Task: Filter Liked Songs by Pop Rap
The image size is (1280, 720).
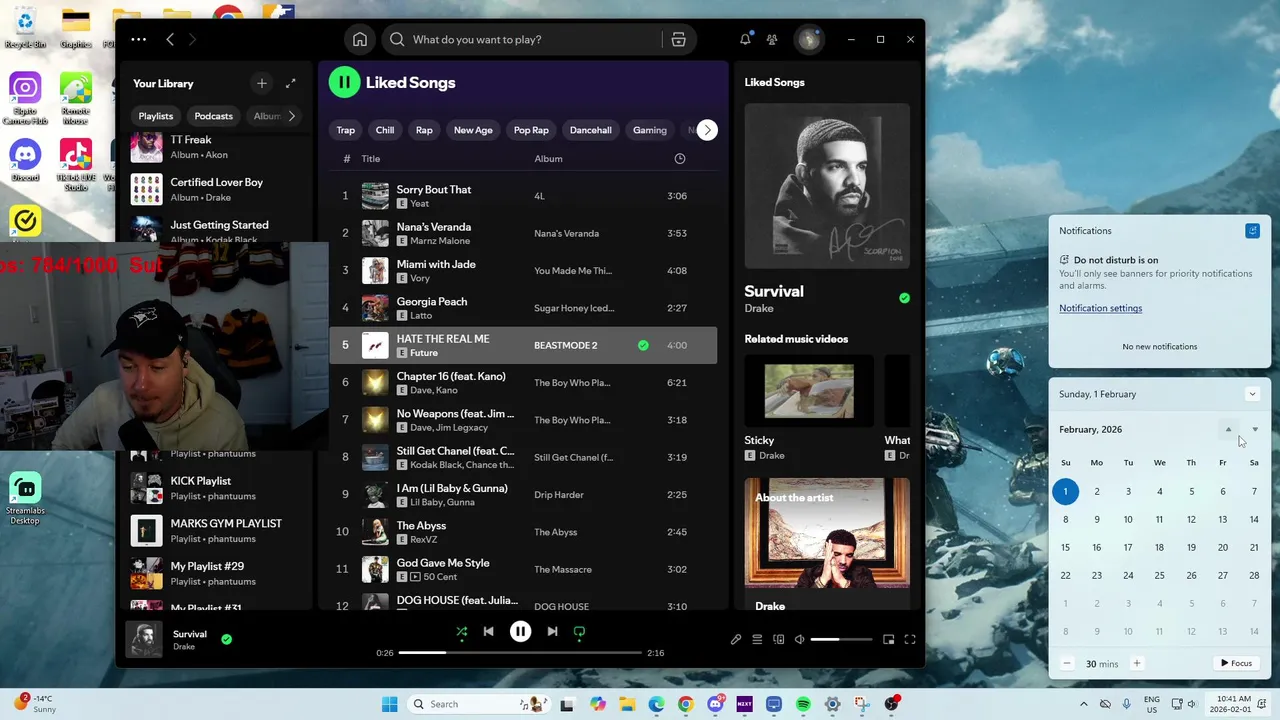Action: pyautogui.click(x=531, y=130)
